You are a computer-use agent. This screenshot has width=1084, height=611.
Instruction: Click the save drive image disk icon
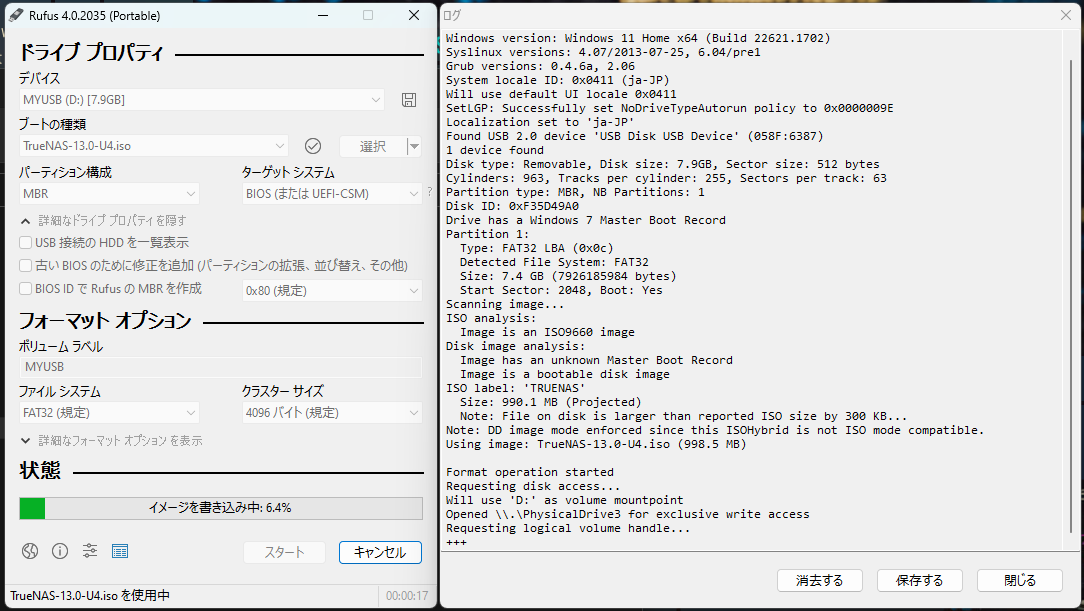409,100
